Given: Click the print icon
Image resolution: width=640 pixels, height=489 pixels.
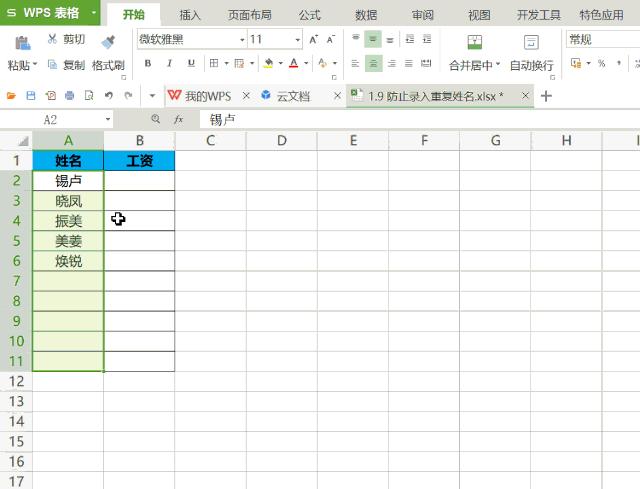Looking at the screenshot, I should (x=70, y=96).
